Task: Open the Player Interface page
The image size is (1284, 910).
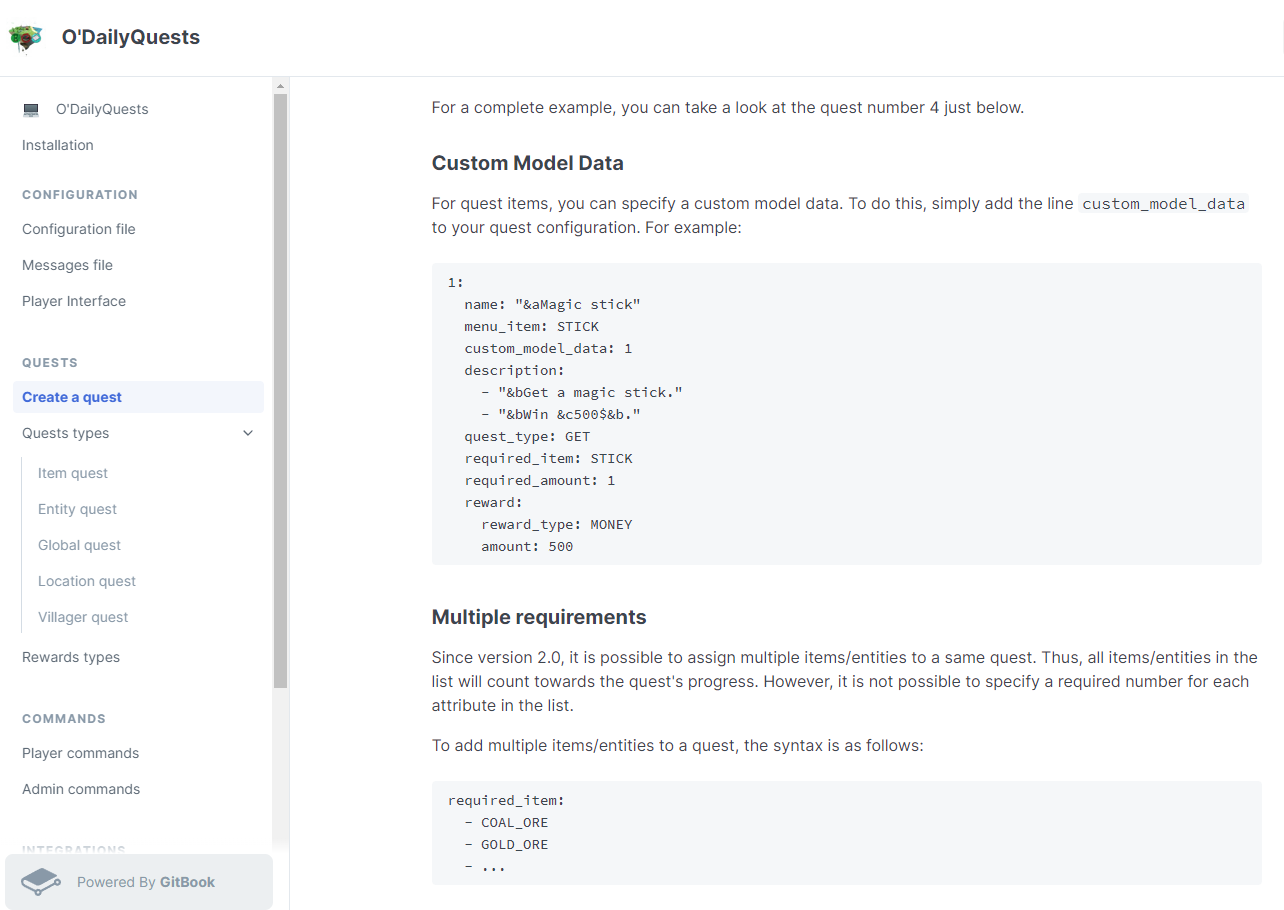Action: pos(74,301)
